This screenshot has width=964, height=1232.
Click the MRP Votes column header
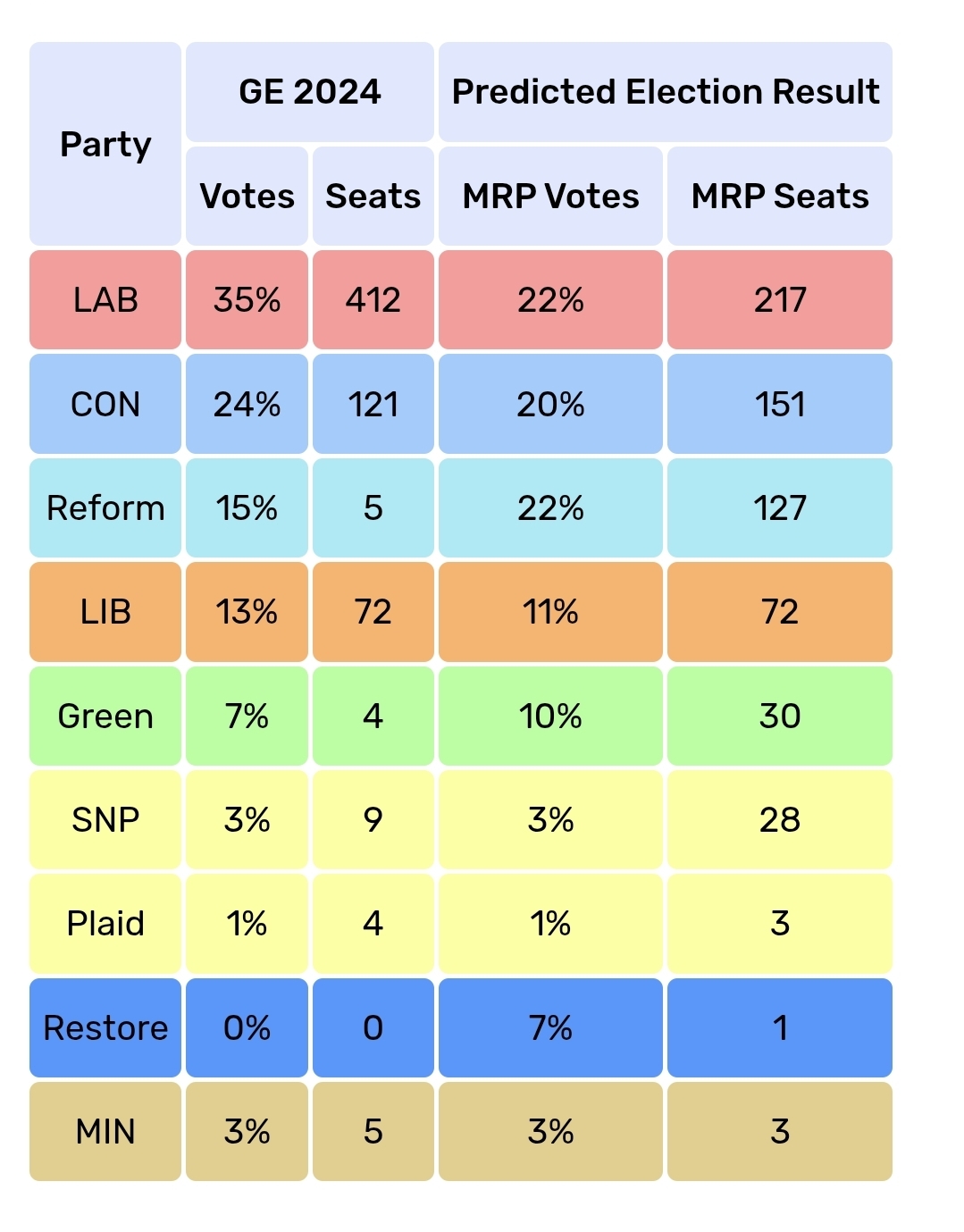550,196
